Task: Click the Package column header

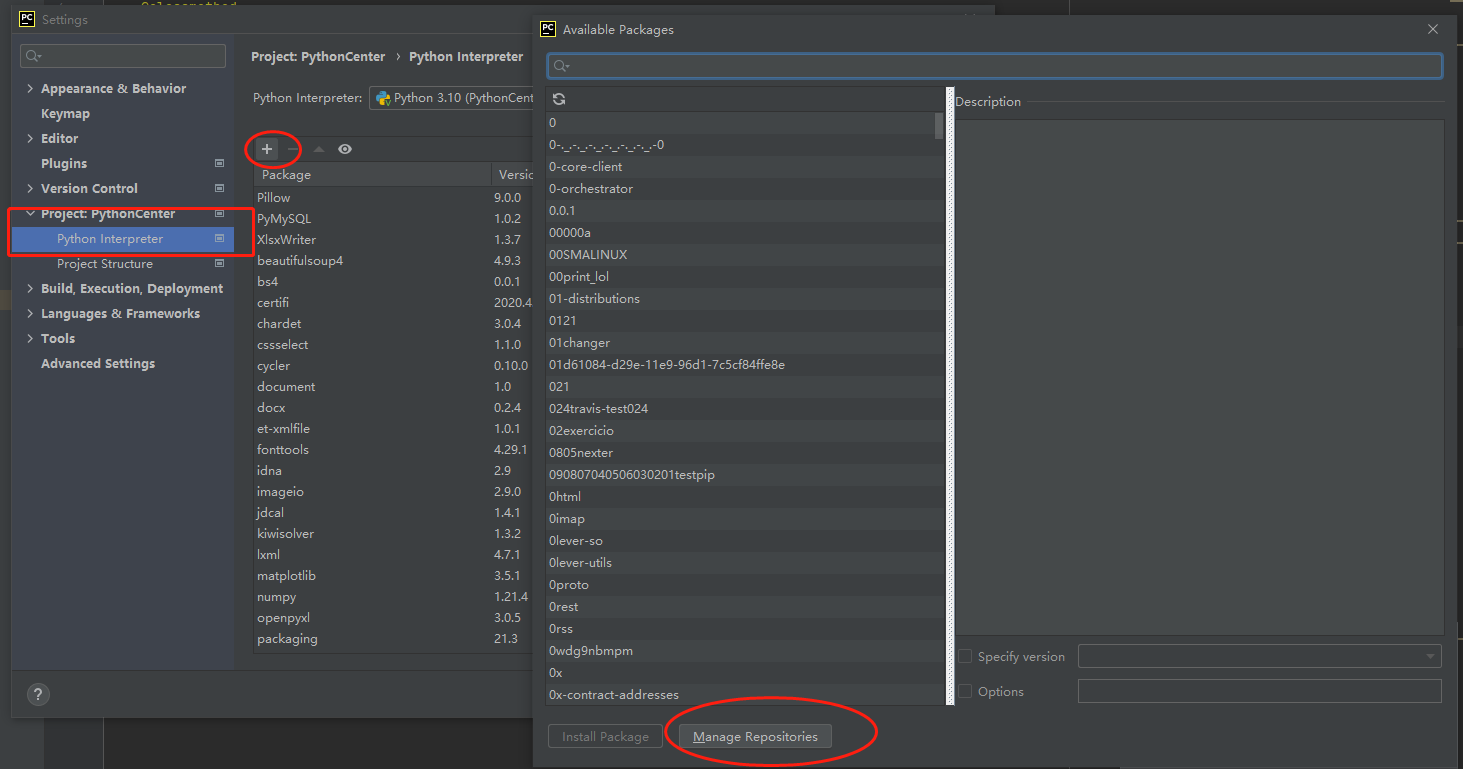Action: coord(374,175)
